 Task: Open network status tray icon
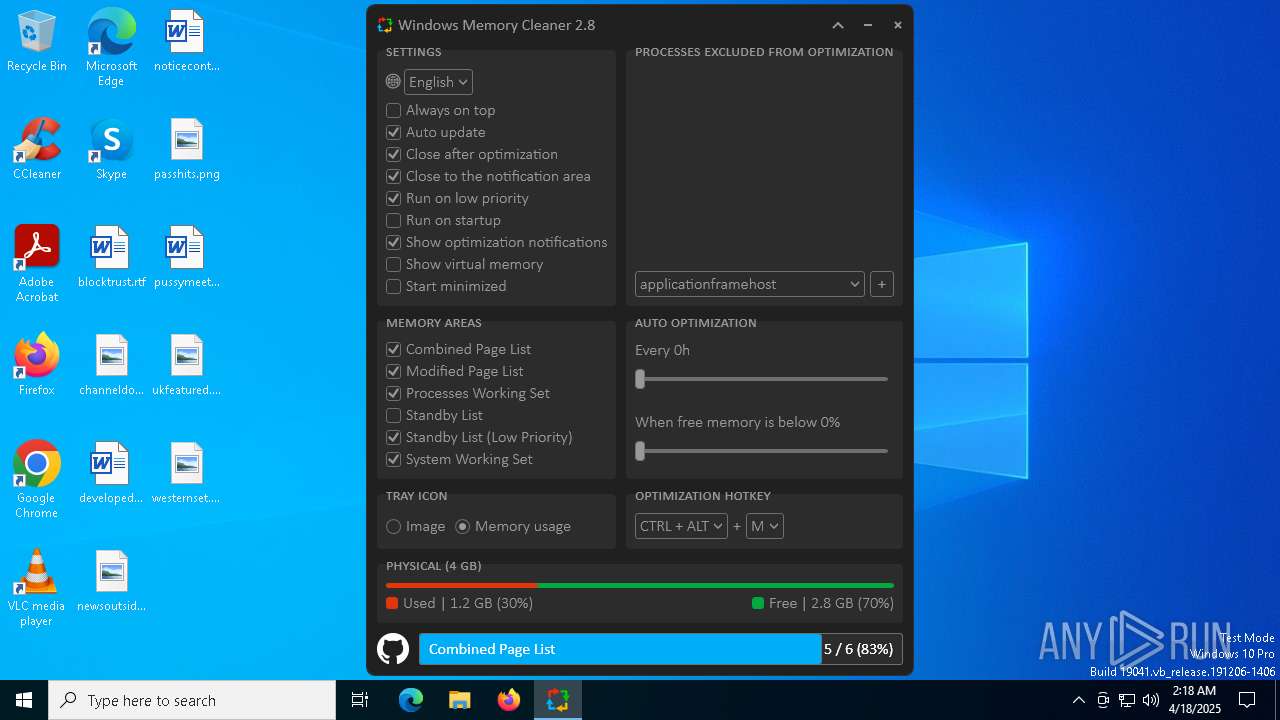(x=1127, y=700)
